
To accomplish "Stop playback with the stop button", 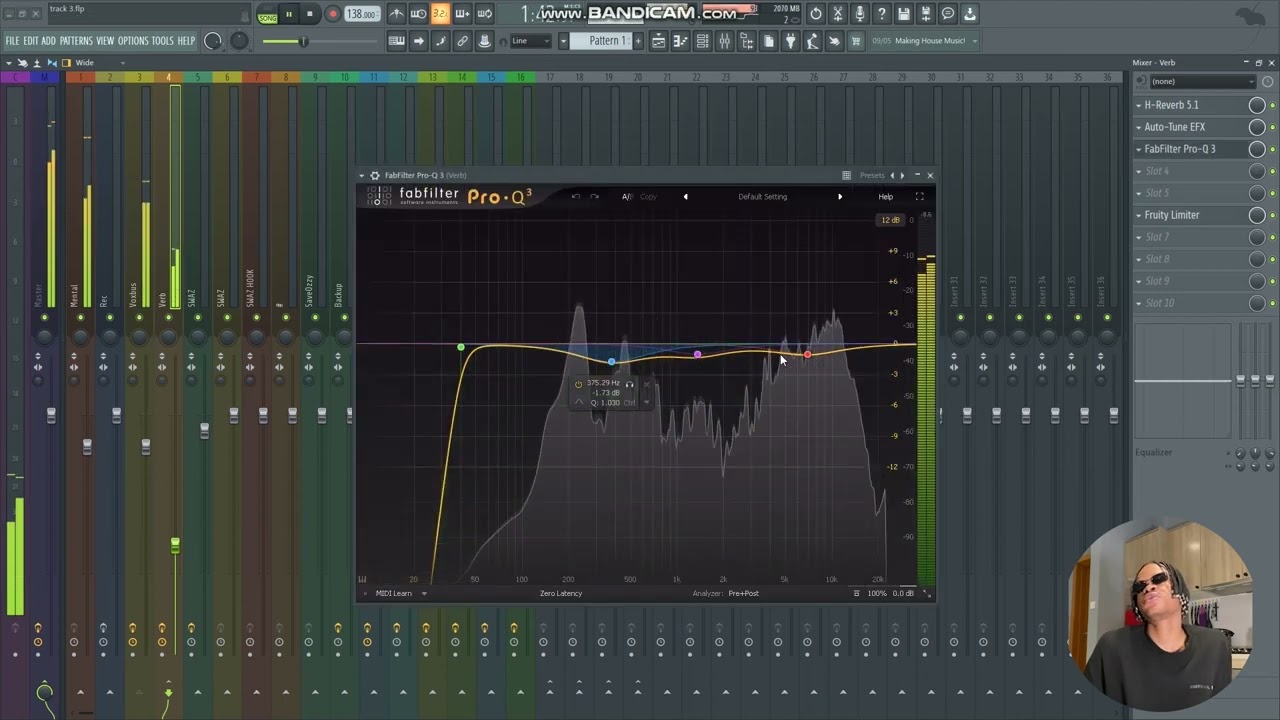I will [310, 14].
